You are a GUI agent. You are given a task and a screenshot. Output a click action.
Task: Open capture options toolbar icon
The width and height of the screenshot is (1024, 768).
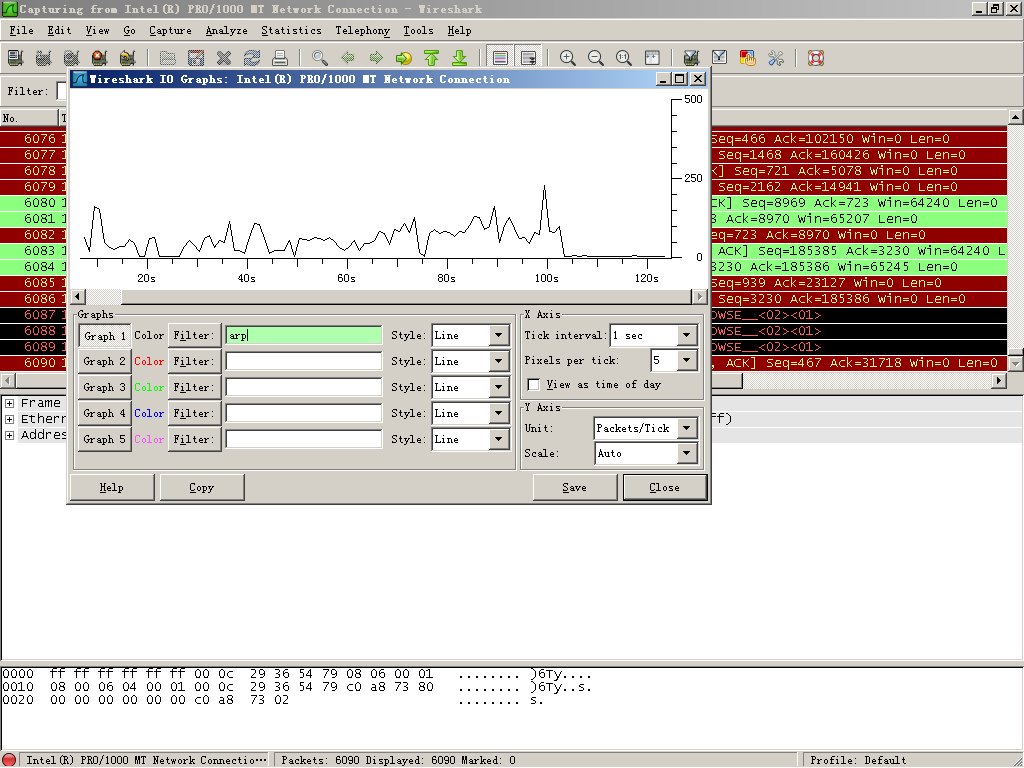[x=44, y=58]
